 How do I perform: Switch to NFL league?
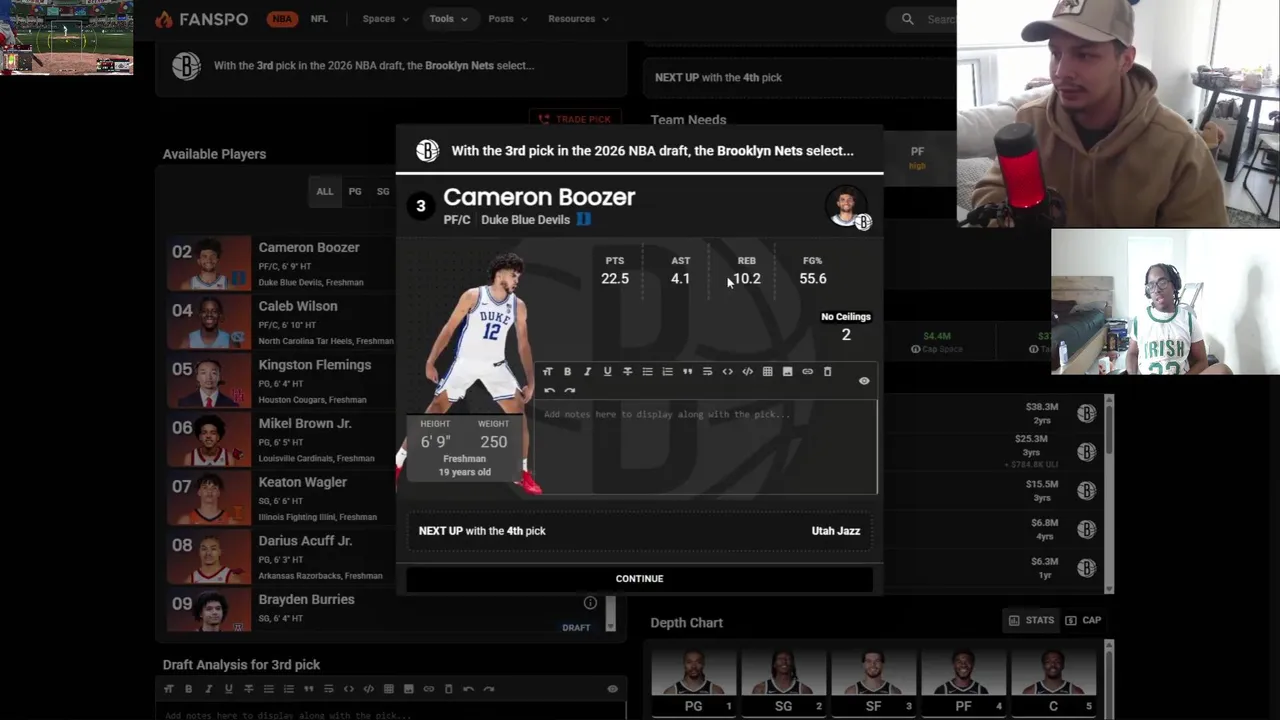point(319,19)
